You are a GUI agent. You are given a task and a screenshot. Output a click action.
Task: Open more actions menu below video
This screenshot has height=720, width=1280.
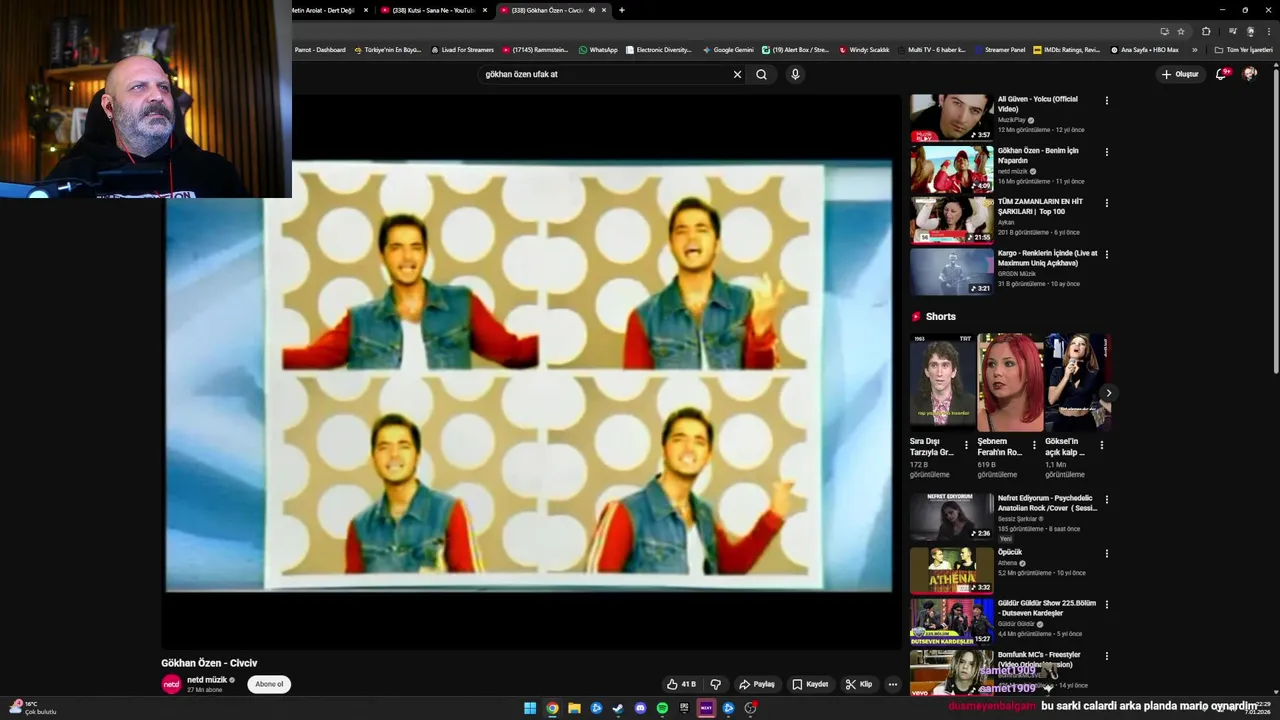point(892,684)
